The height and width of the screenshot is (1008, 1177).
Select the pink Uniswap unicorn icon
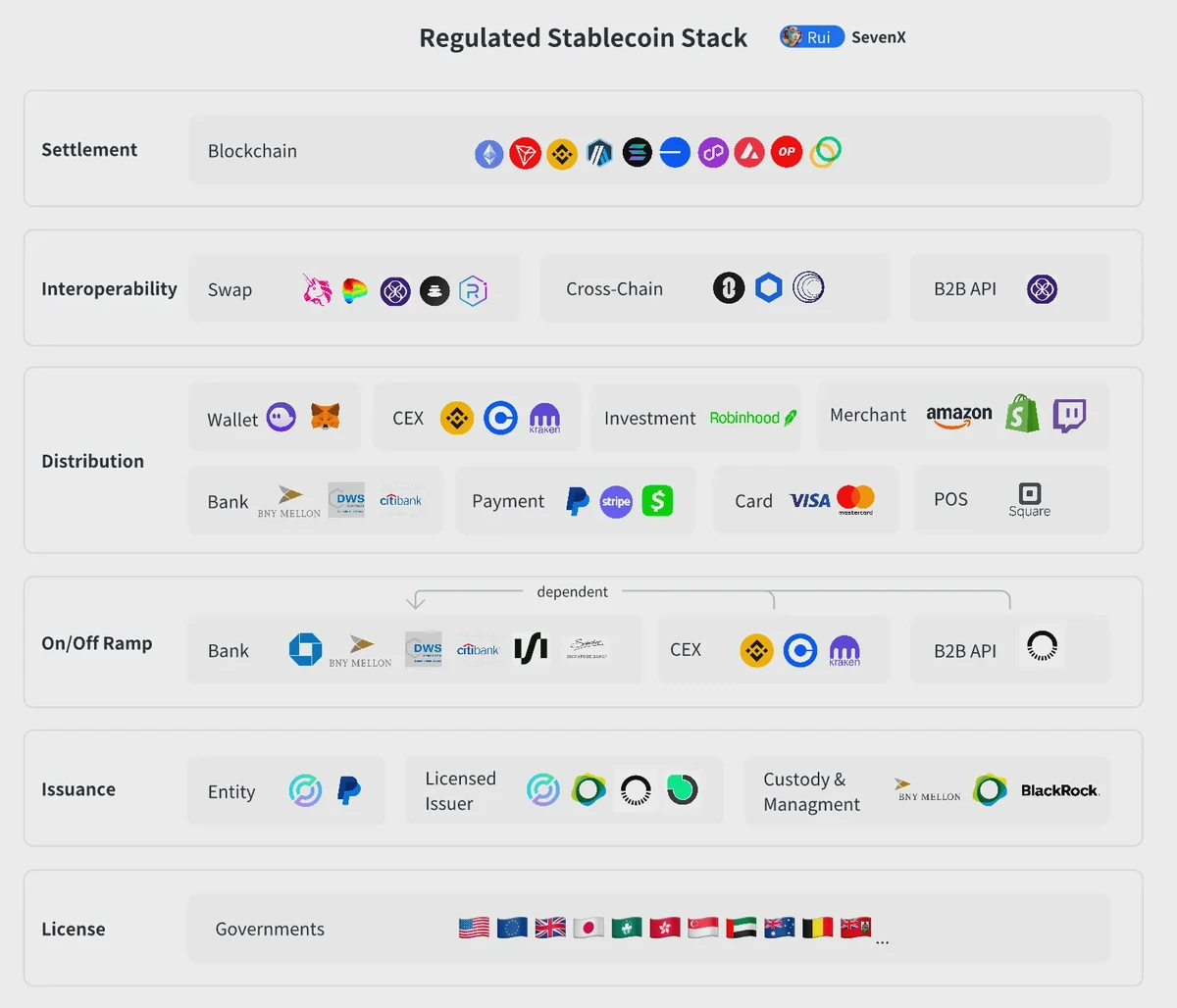point(317,290)
